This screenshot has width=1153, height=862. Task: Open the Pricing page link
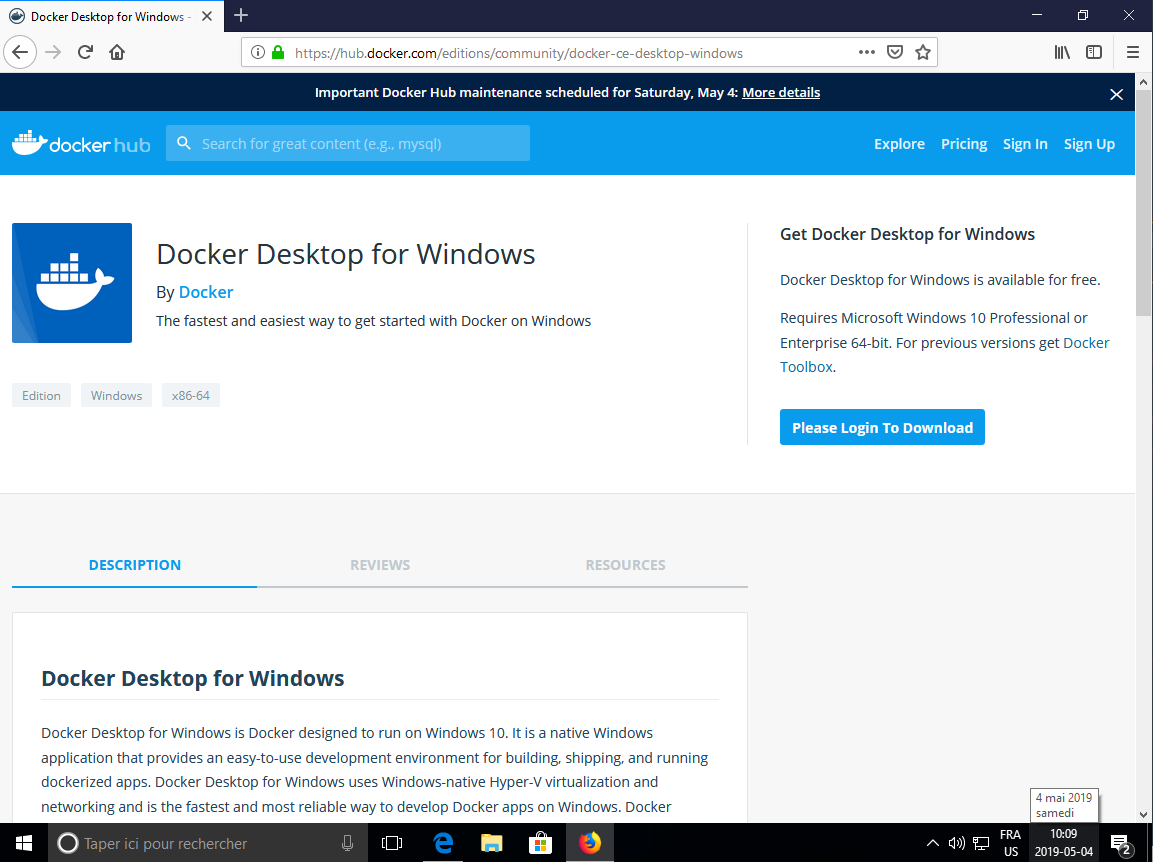pyautogui.click(x=964, y=143)
